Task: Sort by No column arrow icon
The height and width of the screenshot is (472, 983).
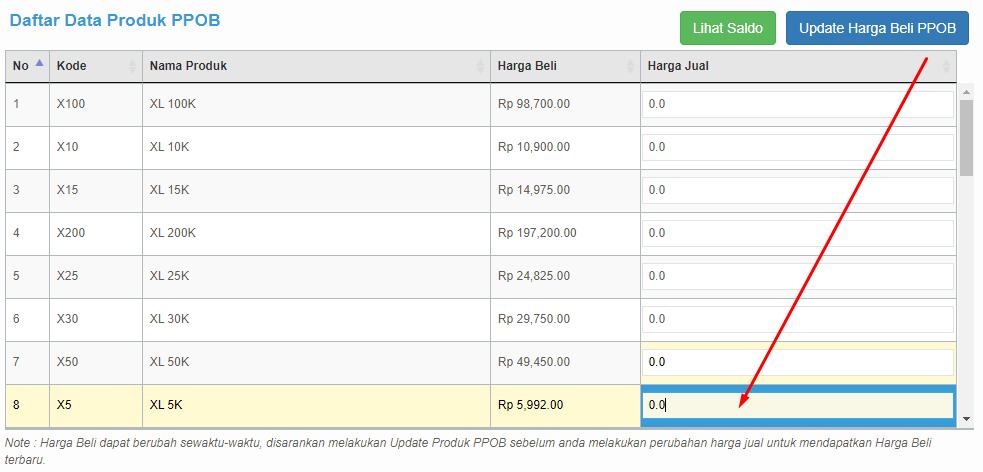Action: click(40, 63)
